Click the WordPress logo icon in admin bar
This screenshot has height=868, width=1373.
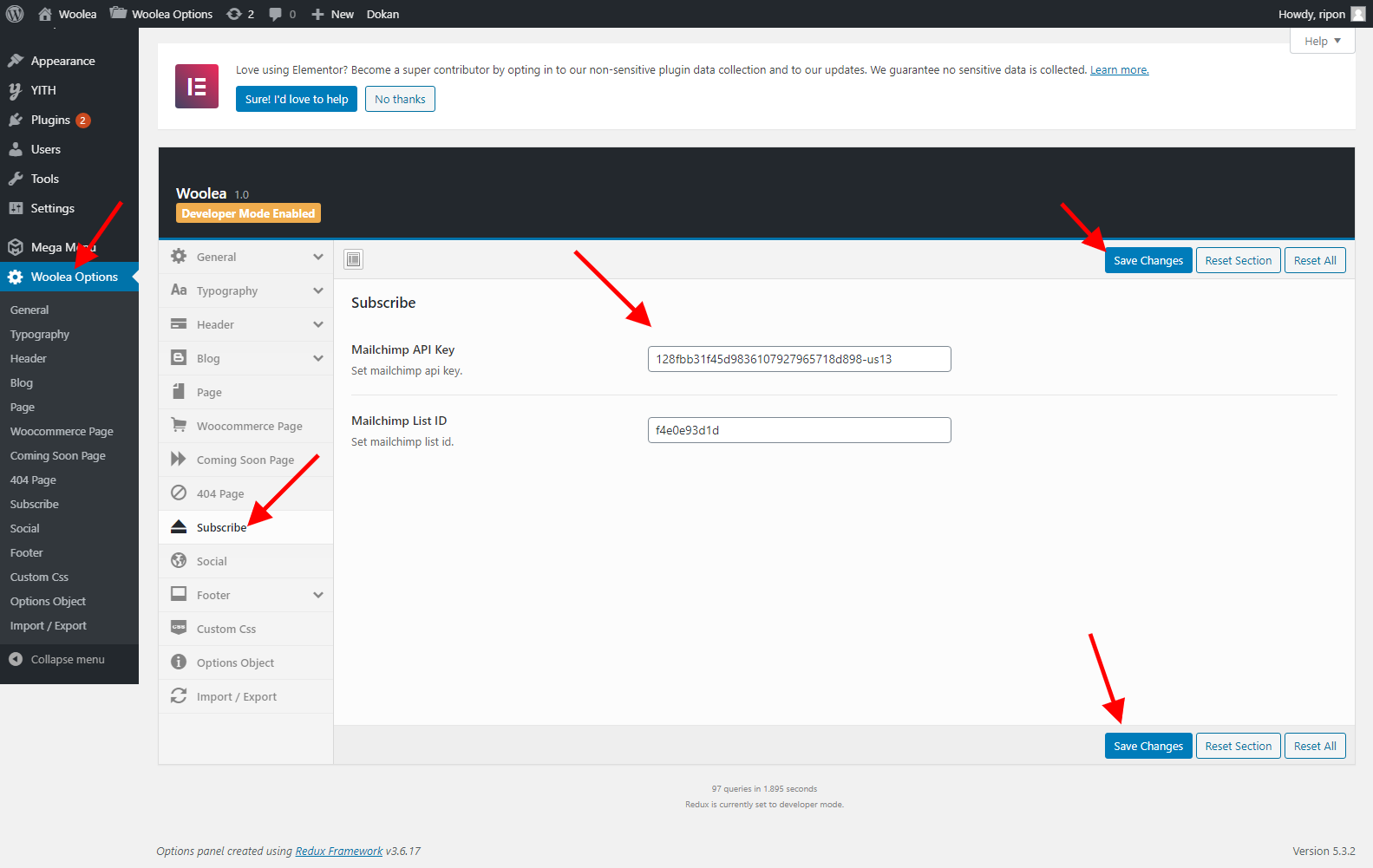point(15,14)
